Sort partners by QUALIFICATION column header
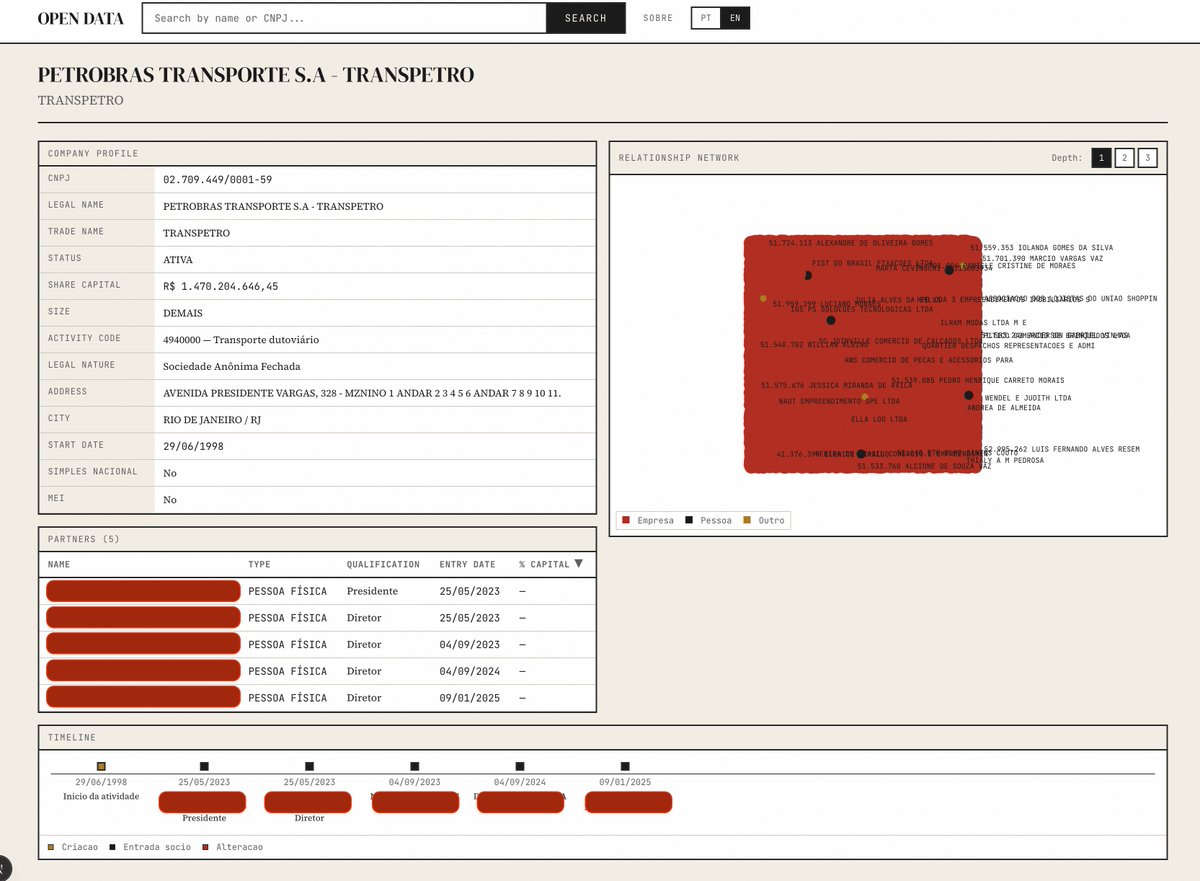 pos(383,565)
